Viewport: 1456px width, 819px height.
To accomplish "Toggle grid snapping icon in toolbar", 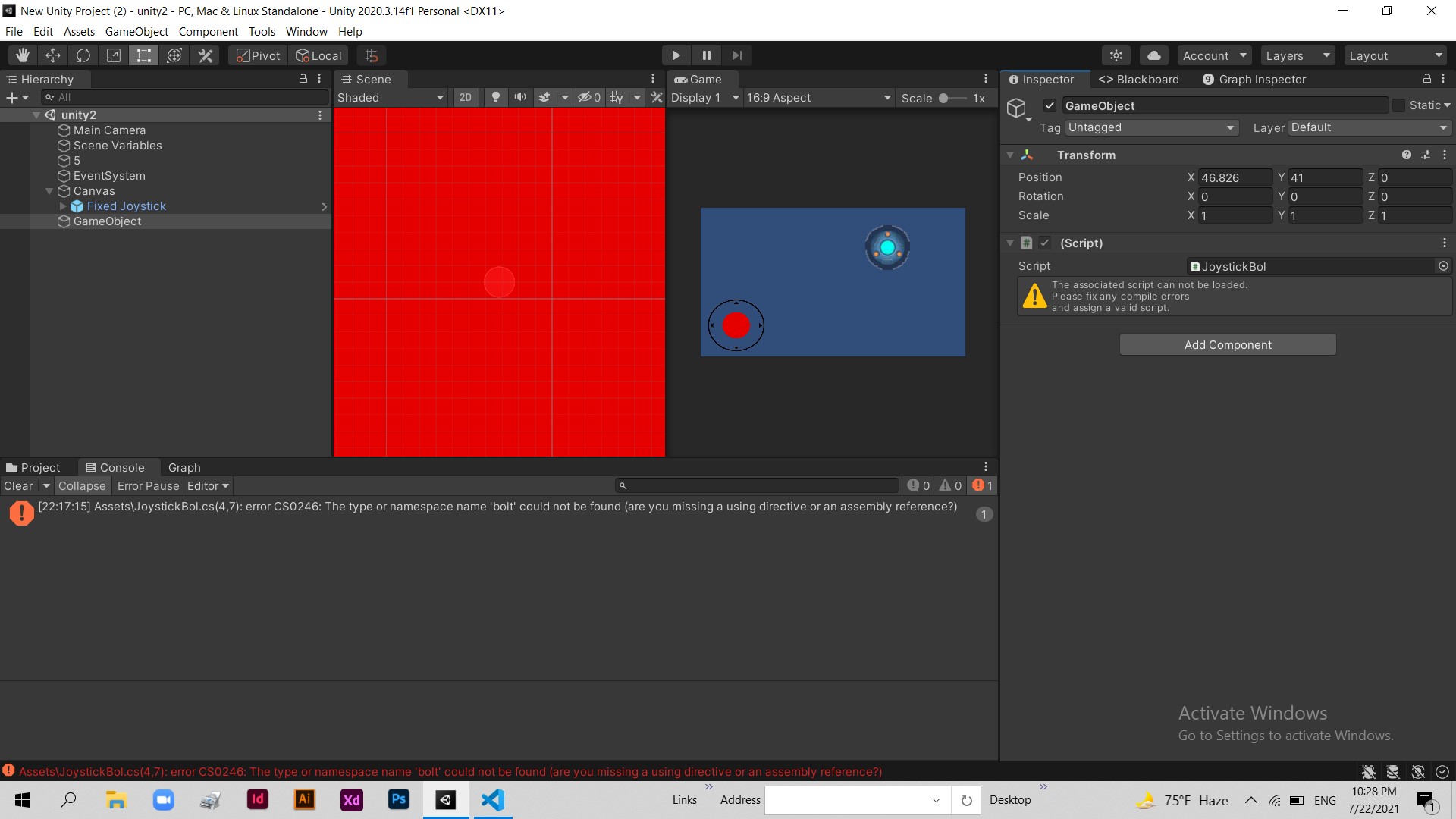I will click(372, 55).
